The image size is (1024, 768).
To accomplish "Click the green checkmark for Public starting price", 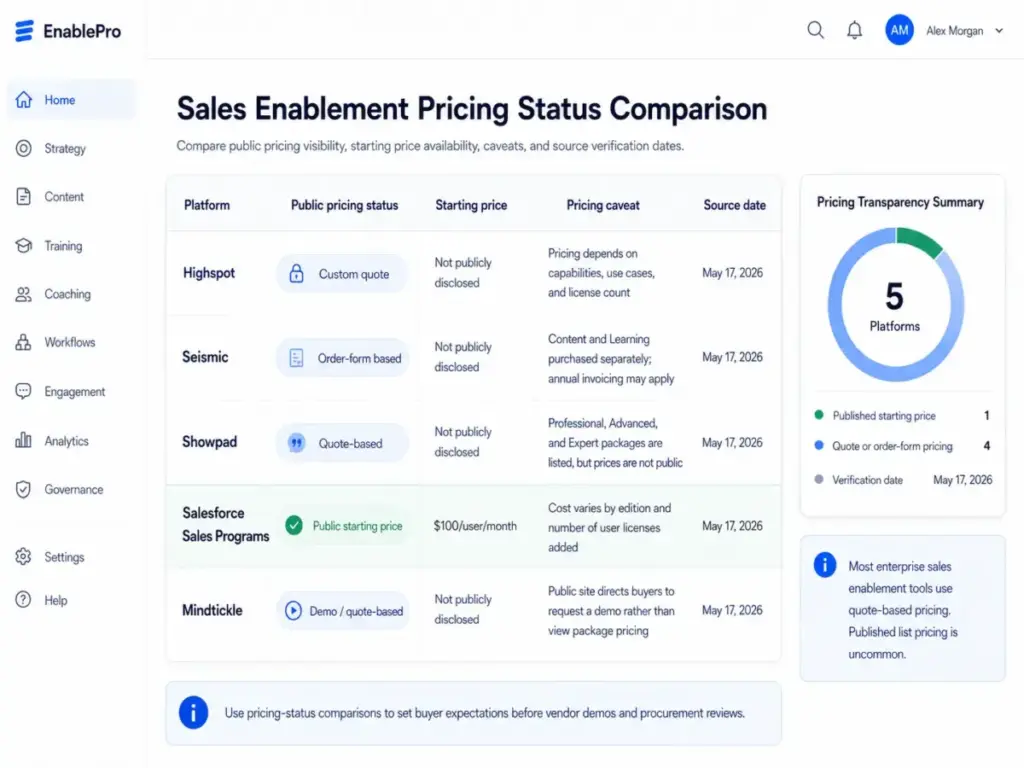I will [294, 525].
